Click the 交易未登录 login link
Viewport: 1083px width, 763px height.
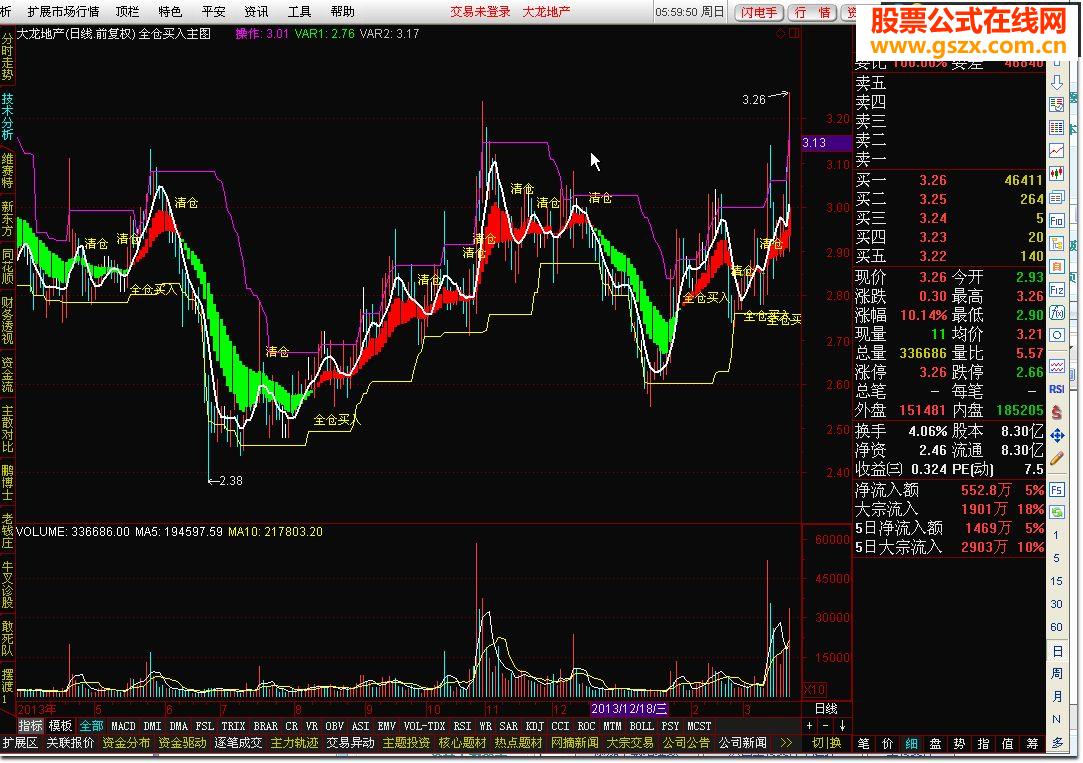(480, 12)
